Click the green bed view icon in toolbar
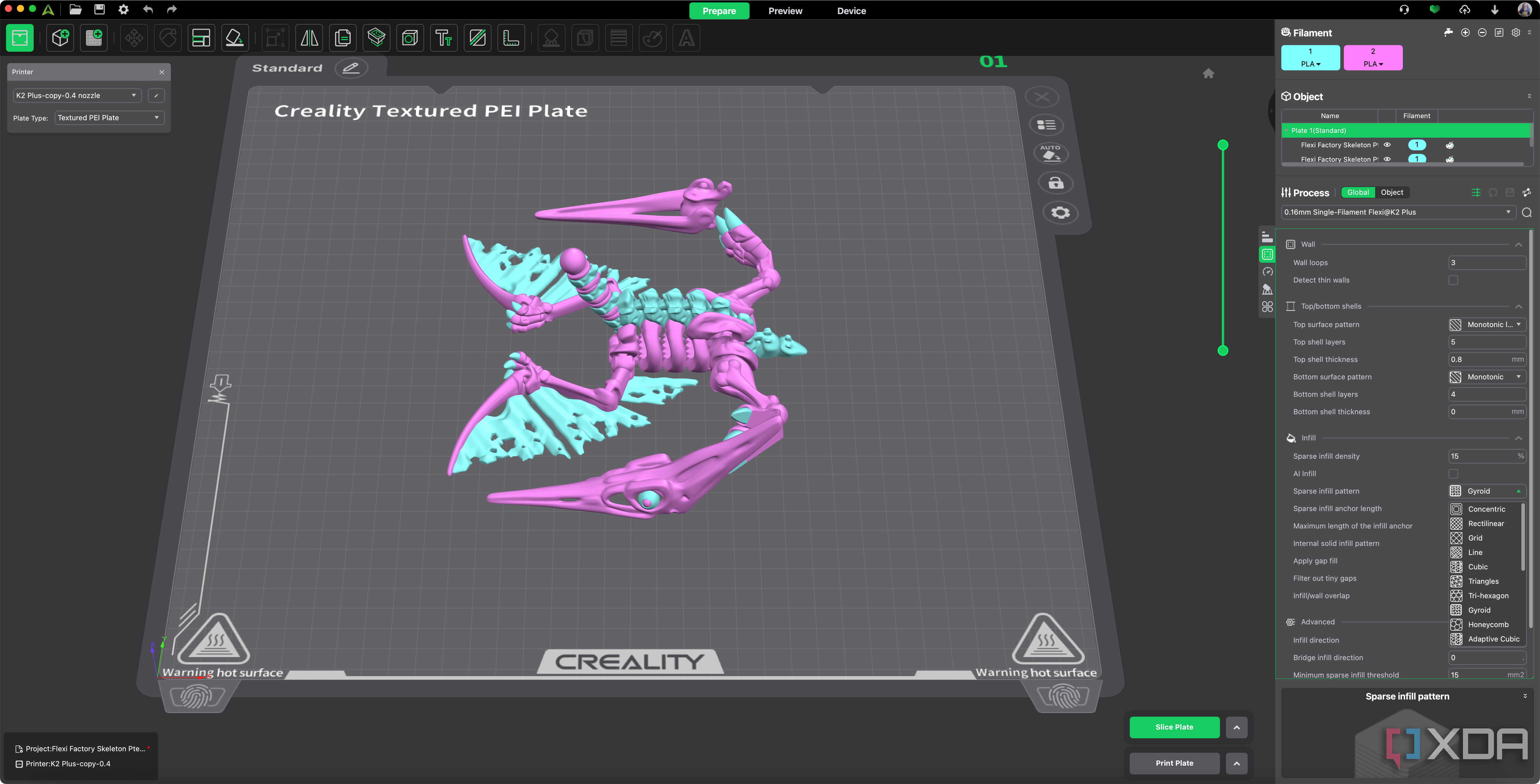This screenshot has height=784, width=1540. coord(20,38)
